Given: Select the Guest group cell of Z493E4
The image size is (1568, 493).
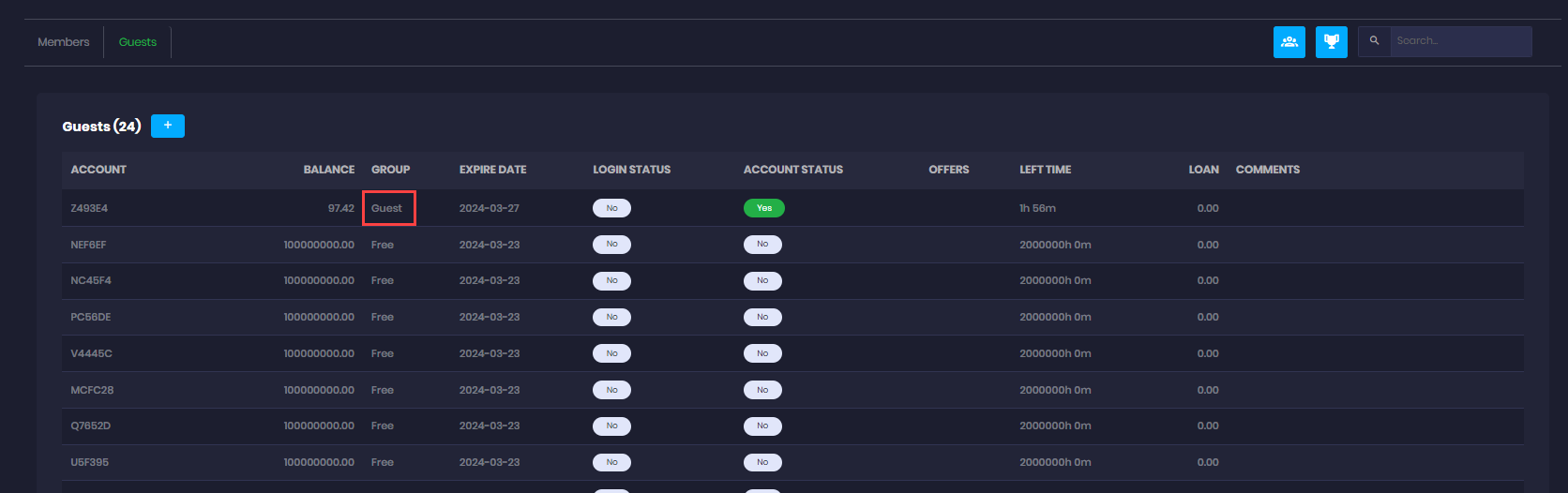Looking at the screenshot, I should pyautogui.click(x=387, y=208).
